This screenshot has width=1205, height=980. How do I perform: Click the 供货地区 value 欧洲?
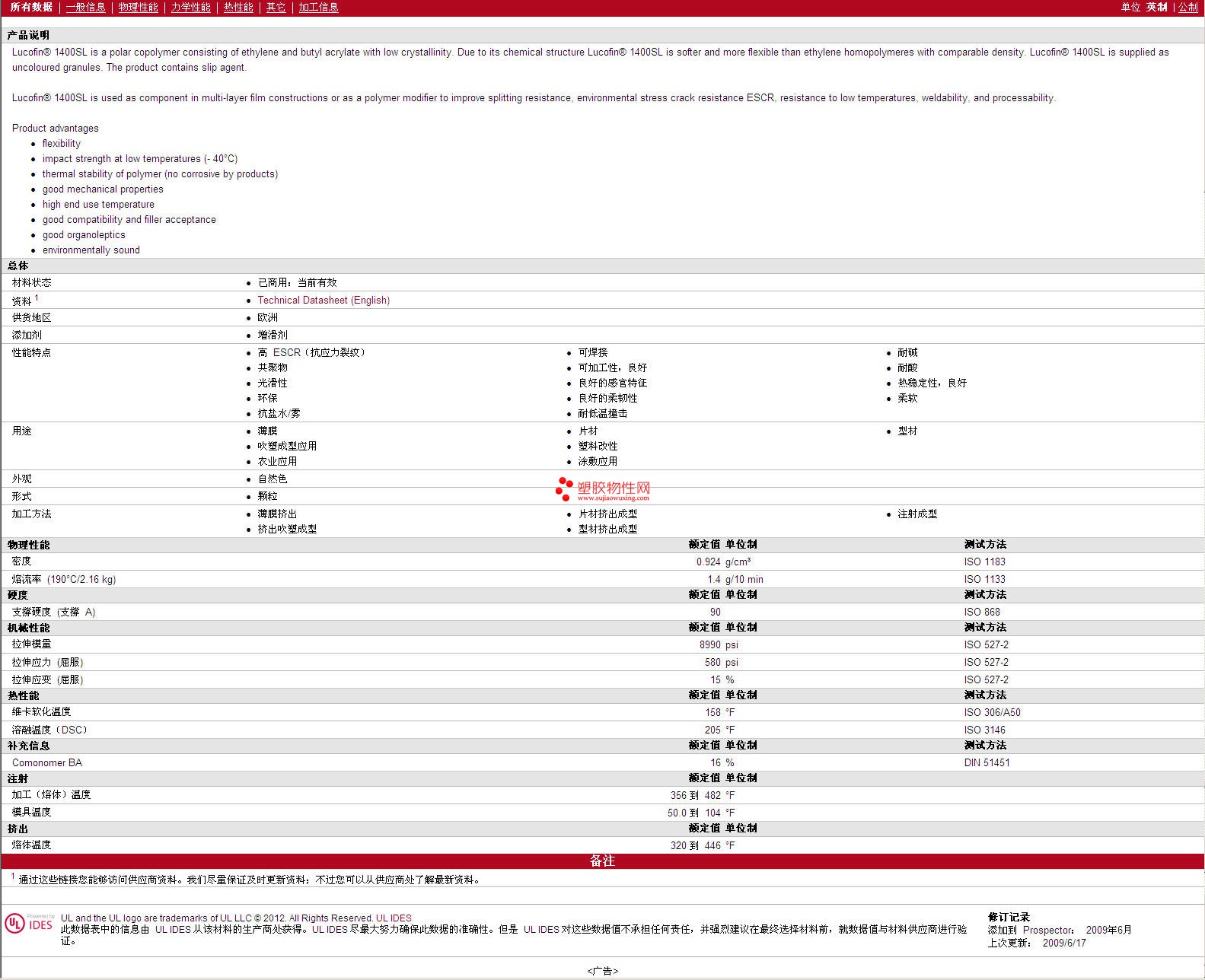pos(267,317)
